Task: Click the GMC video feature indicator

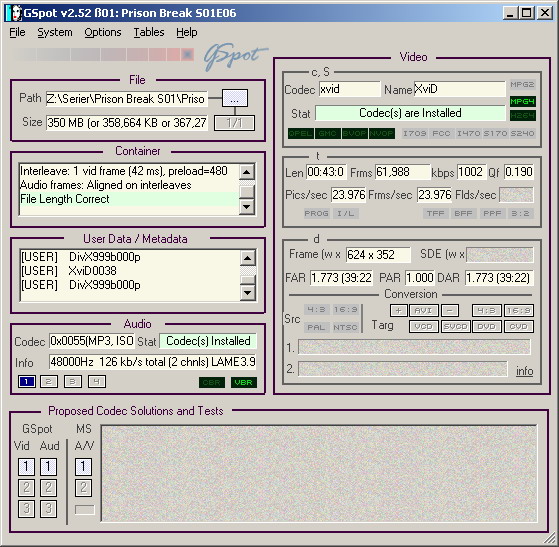Action: [327, 133]
